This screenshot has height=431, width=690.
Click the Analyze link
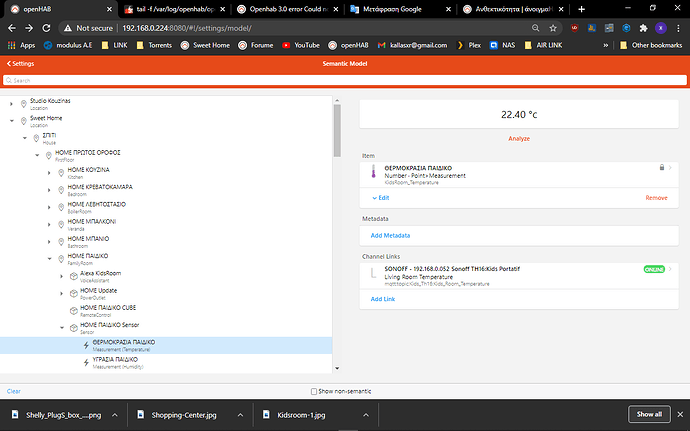[519, 138]
